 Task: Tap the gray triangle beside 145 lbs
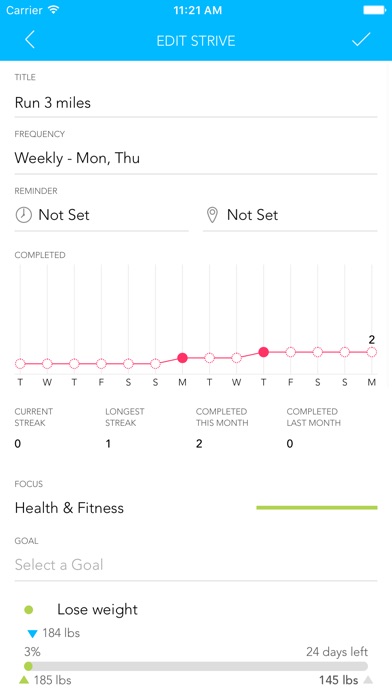tap(368, 680)
